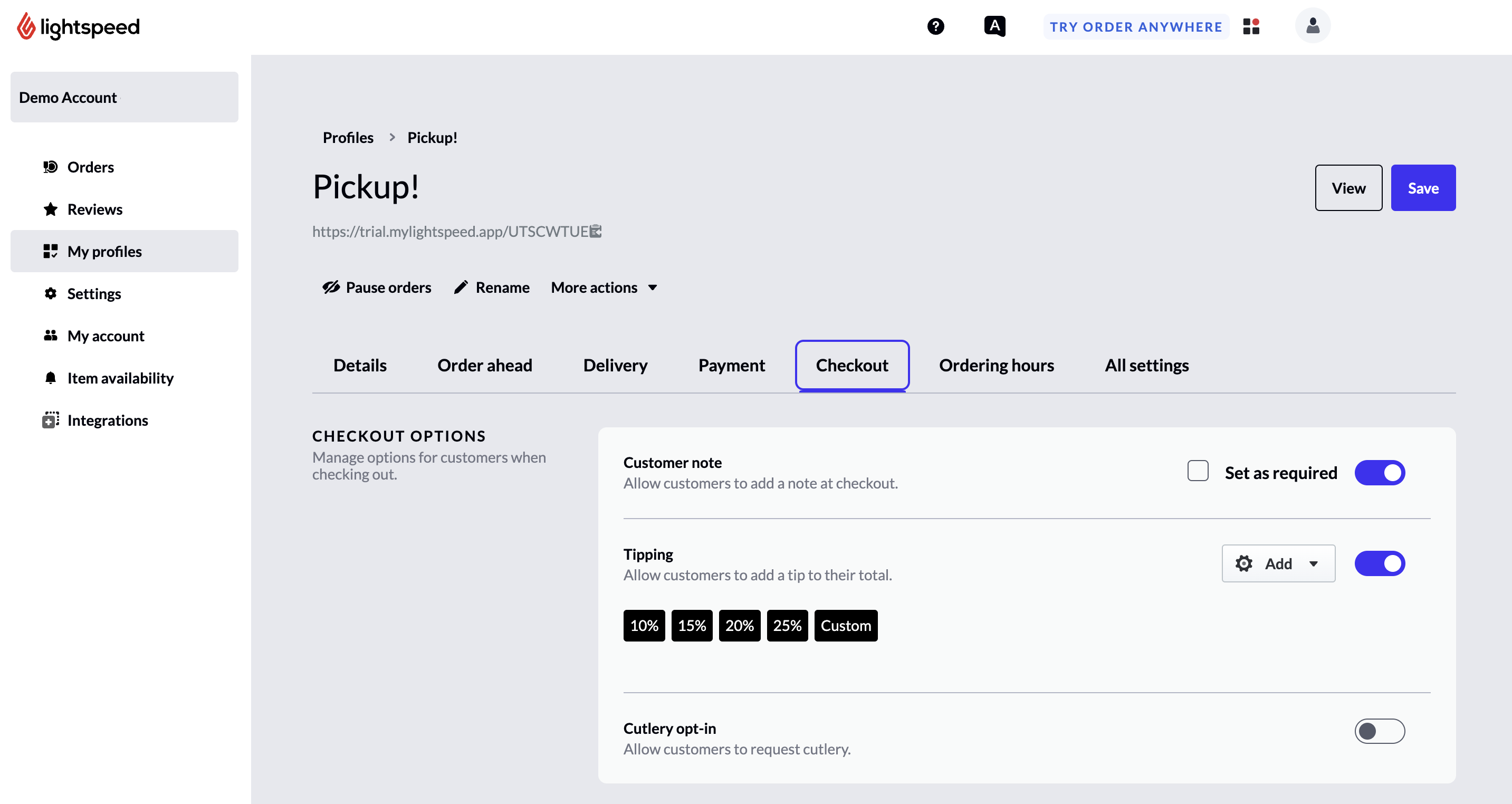The height and width of the screenshot is (804, 1512).
Task: Expand the More actions dropdown
Action: click(x=604, y=288)
